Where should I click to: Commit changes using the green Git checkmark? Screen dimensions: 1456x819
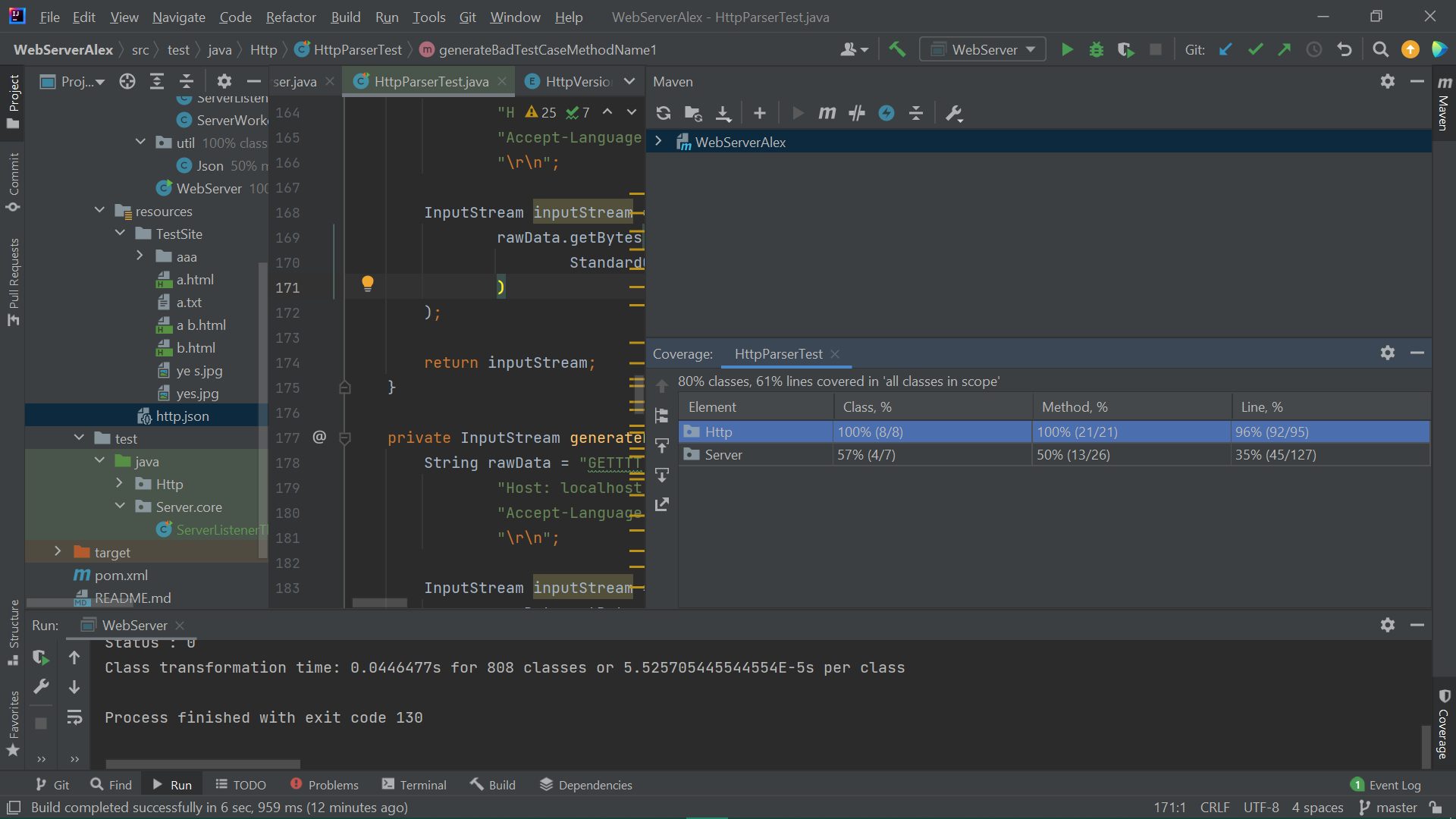click(1255, 49)
